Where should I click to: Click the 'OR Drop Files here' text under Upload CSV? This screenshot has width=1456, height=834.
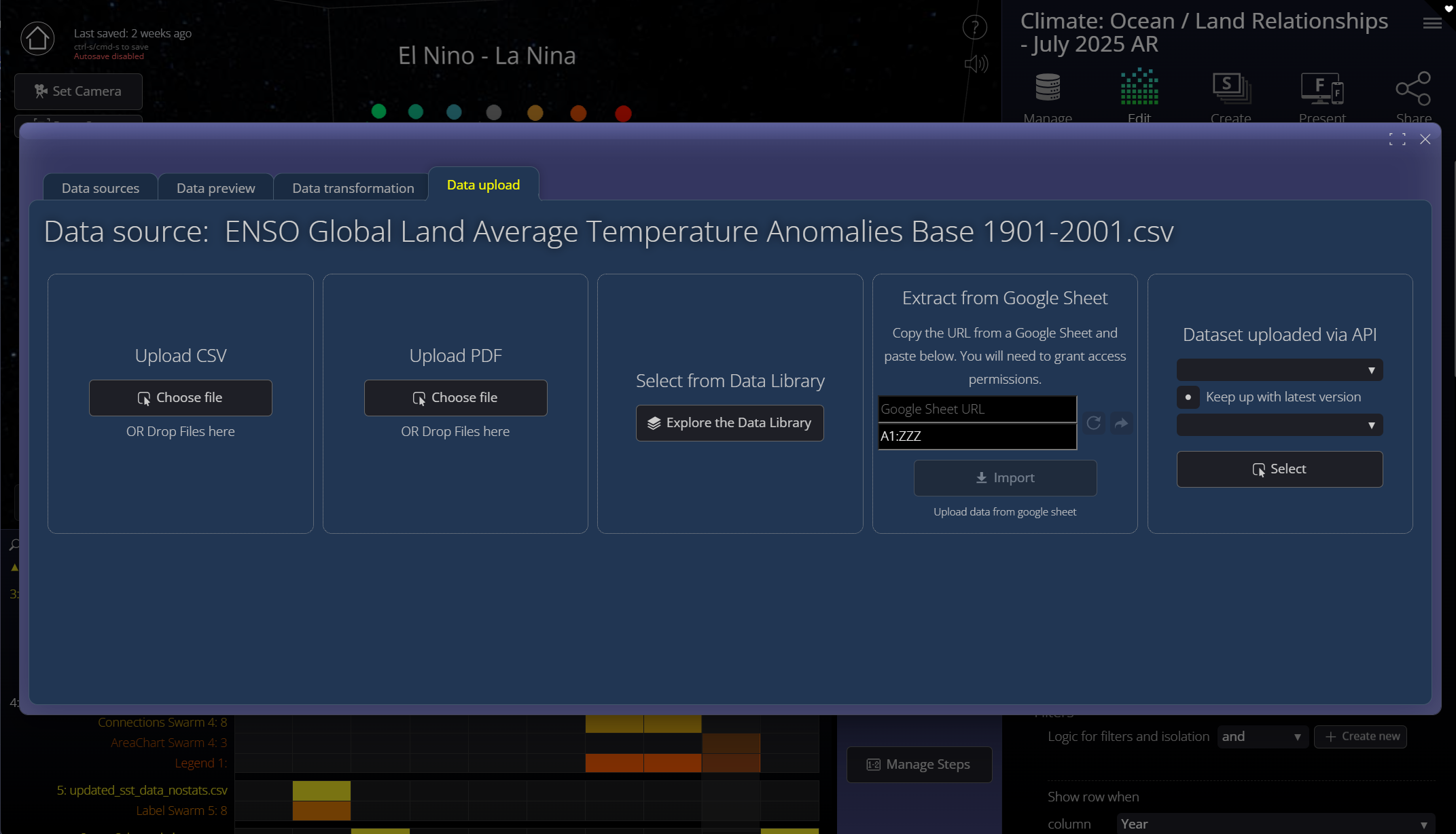(x=181, y=432)
